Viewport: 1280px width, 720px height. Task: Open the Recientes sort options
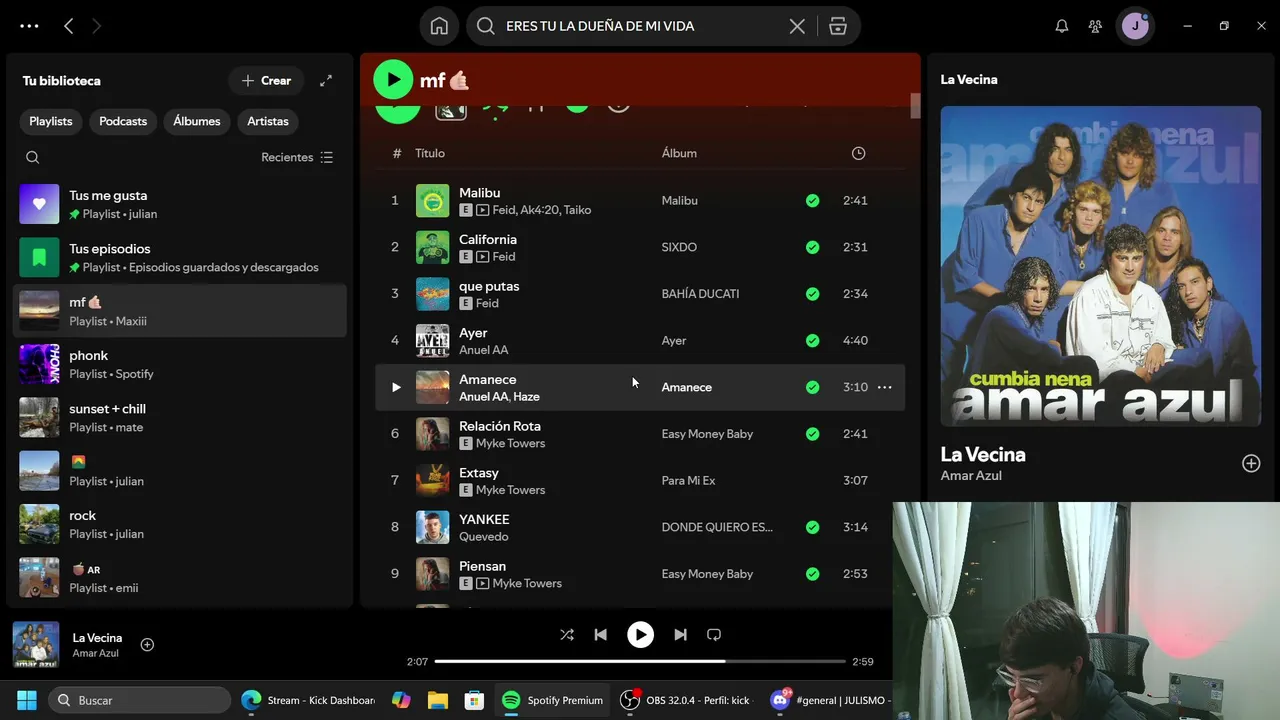297,157
